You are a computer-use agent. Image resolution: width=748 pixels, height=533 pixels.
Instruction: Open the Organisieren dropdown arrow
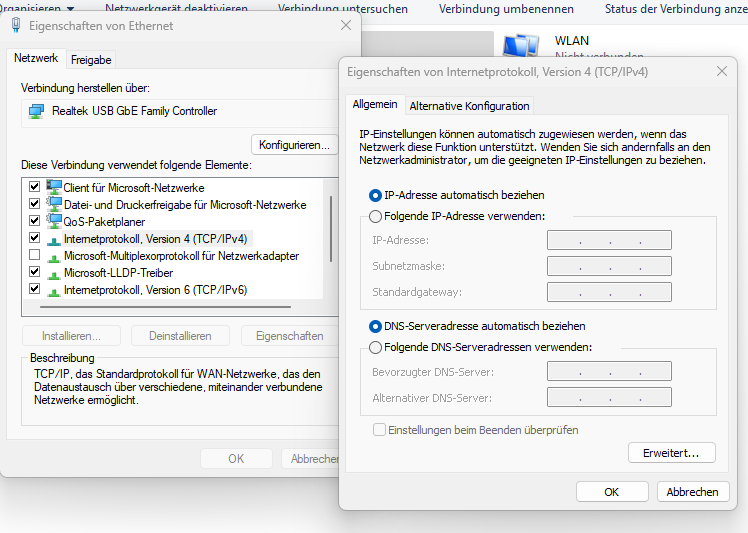click(x=71, y=9)
